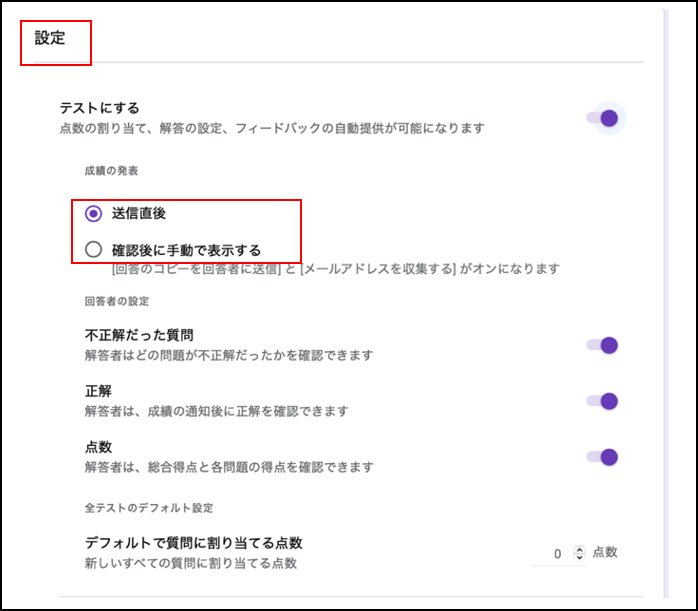Switch off the 点数 toggle

click(x=602, y=457)
